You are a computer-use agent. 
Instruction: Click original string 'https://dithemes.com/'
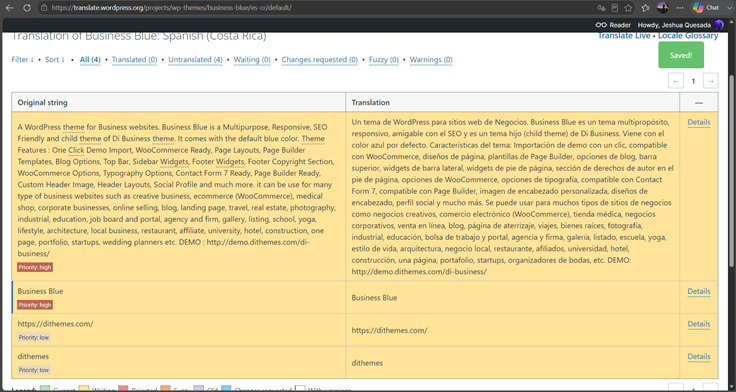point(55,324)
